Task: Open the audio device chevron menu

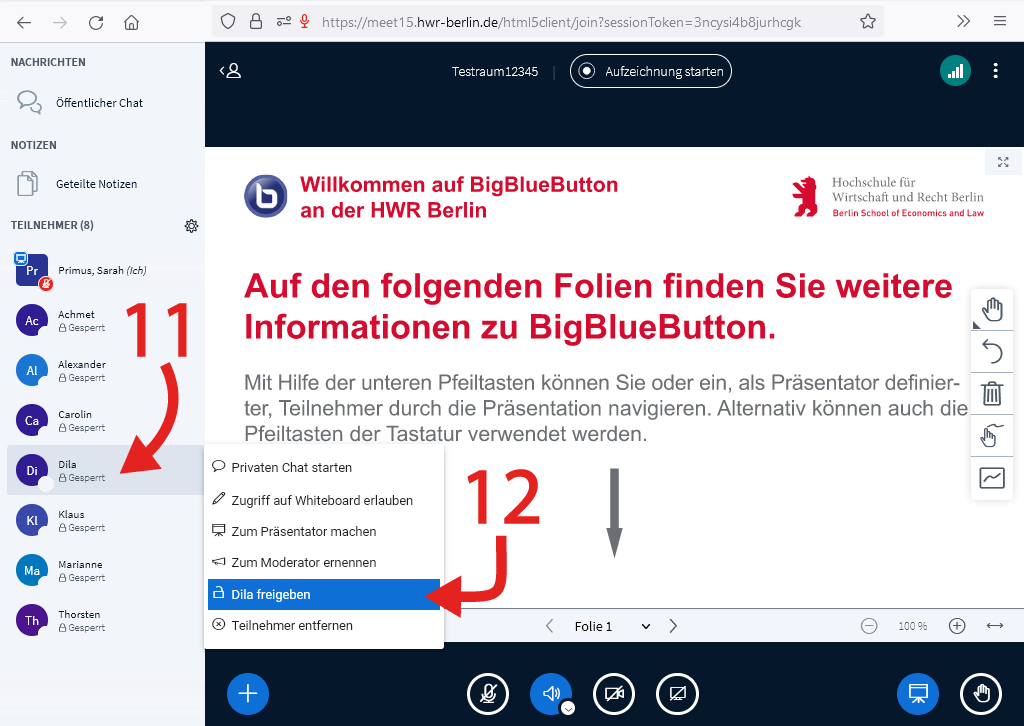Action: click(x=566, y=708)
